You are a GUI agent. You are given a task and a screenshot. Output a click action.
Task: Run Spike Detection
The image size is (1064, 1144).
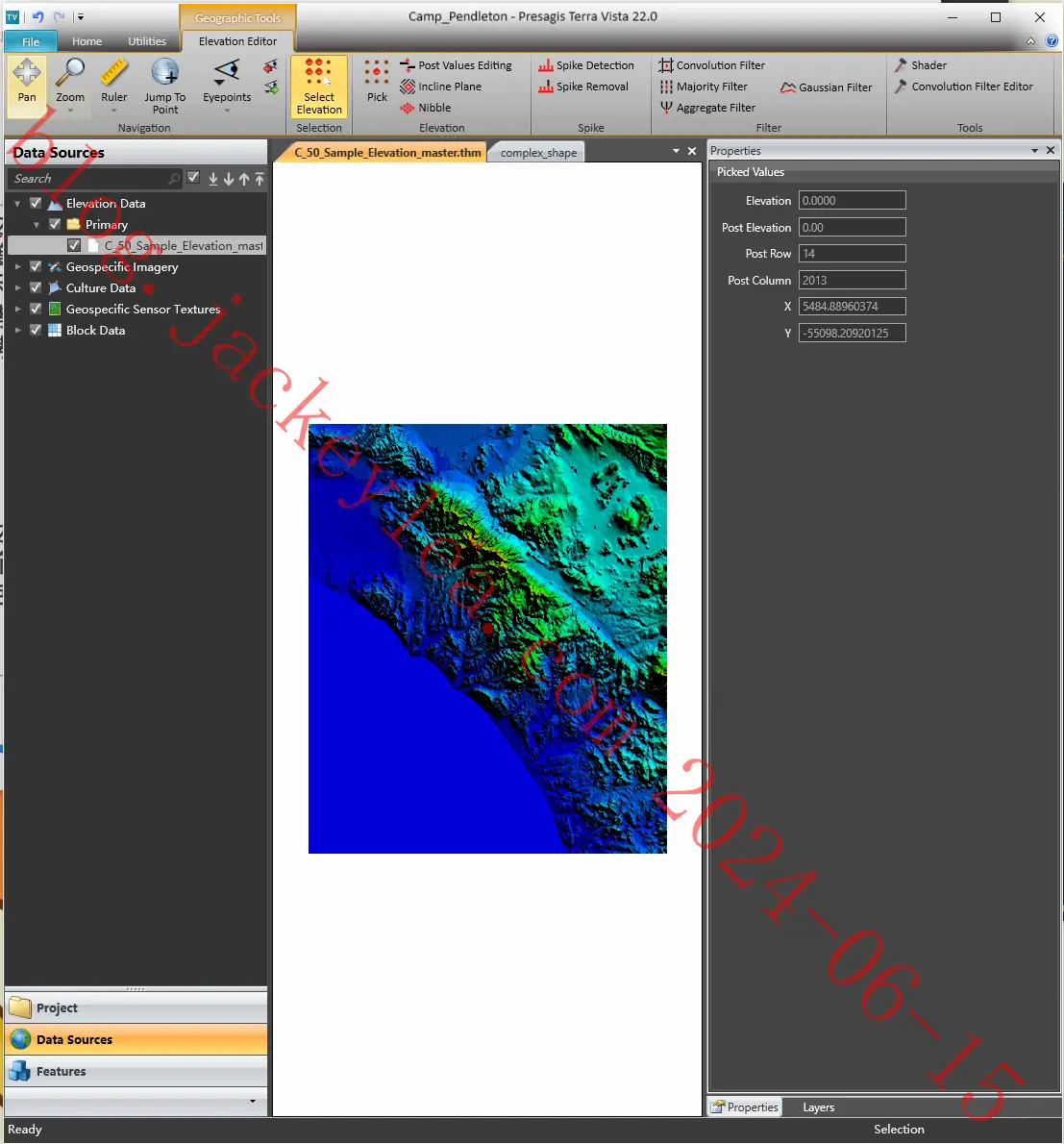586,65
